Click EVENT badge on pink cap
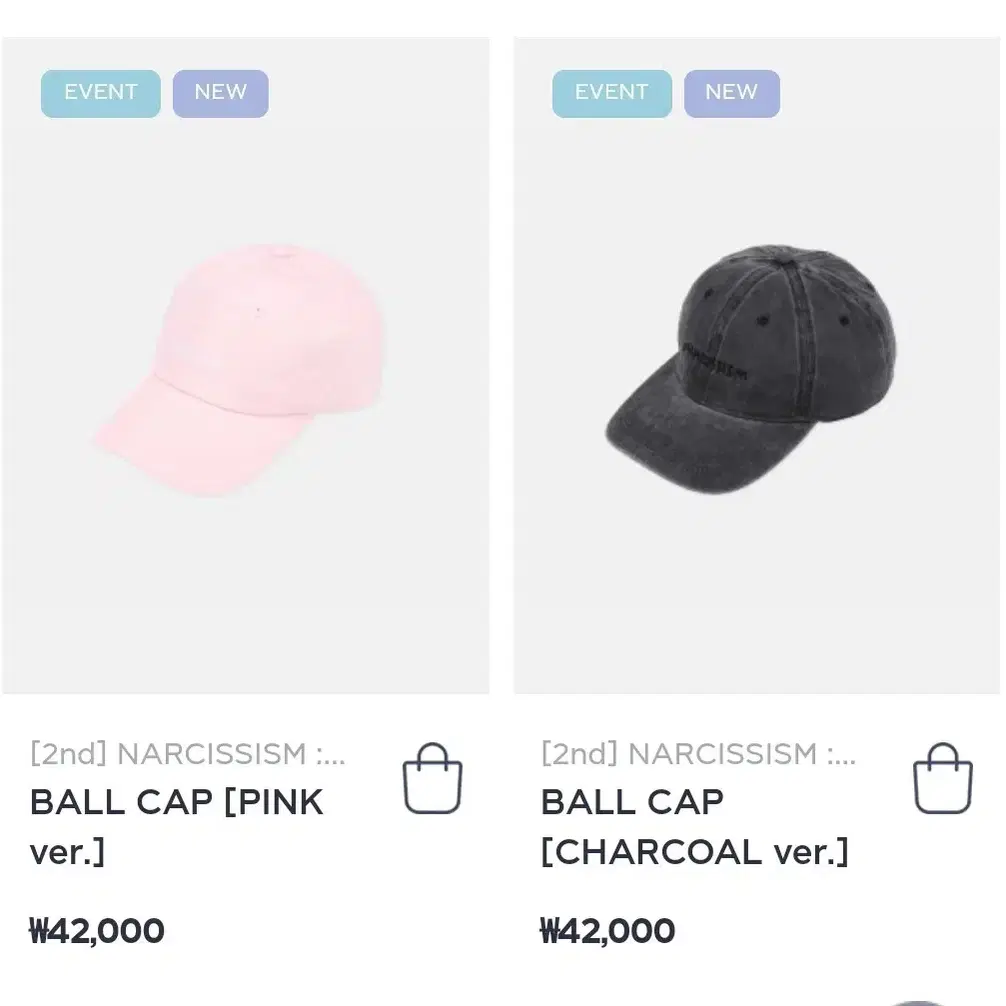Viewport: 1006px width, 1006px height. tap(101, 94)
